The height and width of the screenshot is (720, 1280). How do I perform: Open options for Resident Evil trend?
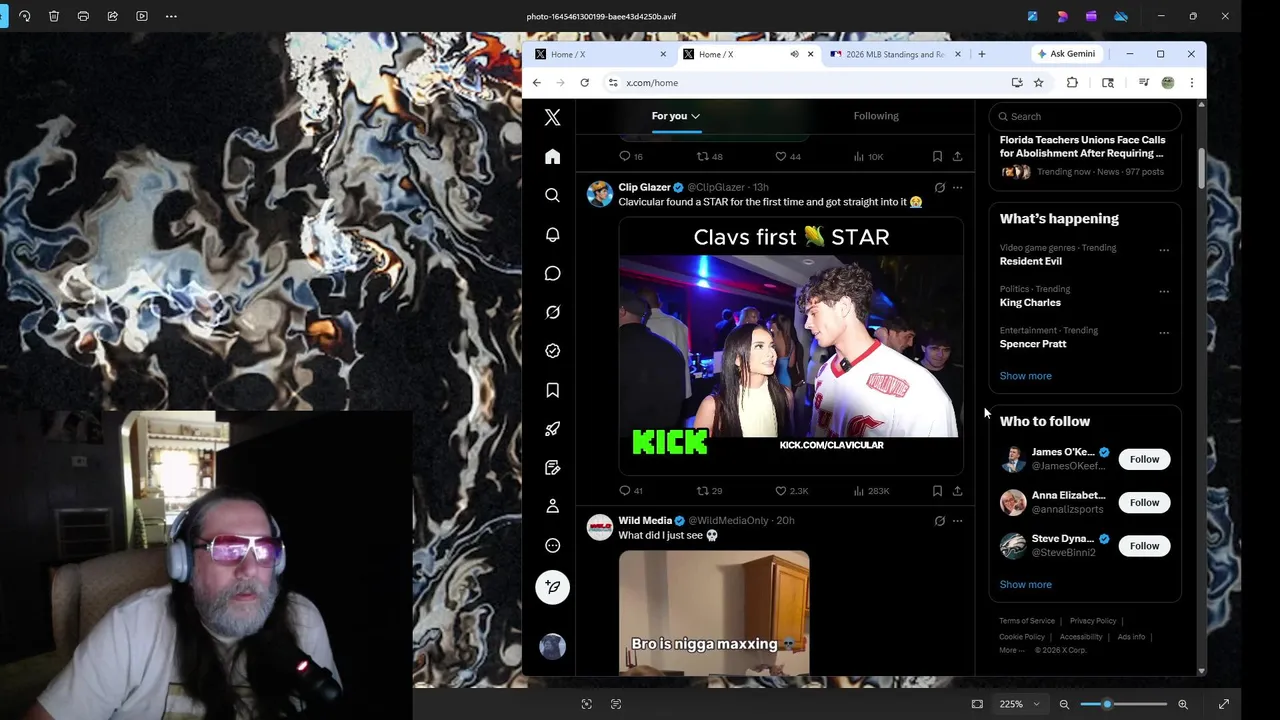click(1164, 250)
